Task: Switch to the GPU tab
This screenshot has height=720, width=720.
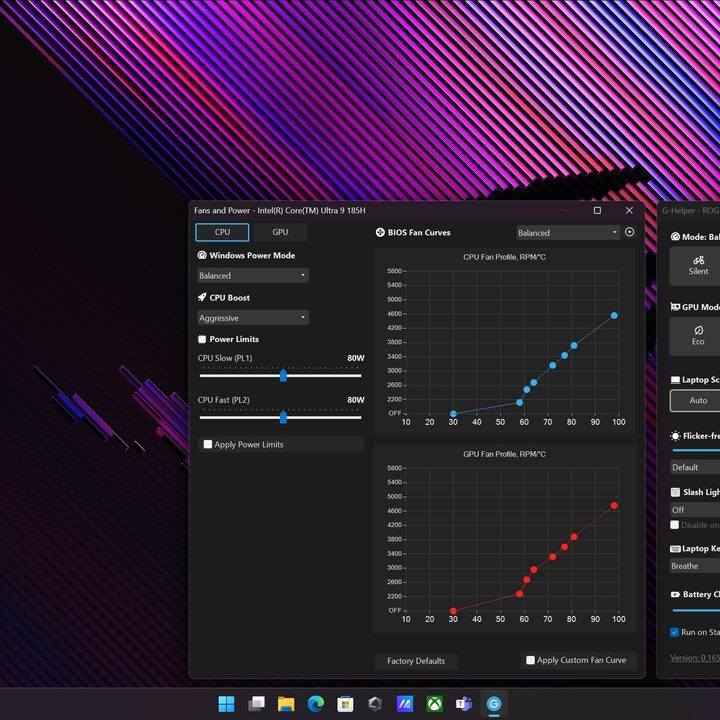Action: [280, 232]
